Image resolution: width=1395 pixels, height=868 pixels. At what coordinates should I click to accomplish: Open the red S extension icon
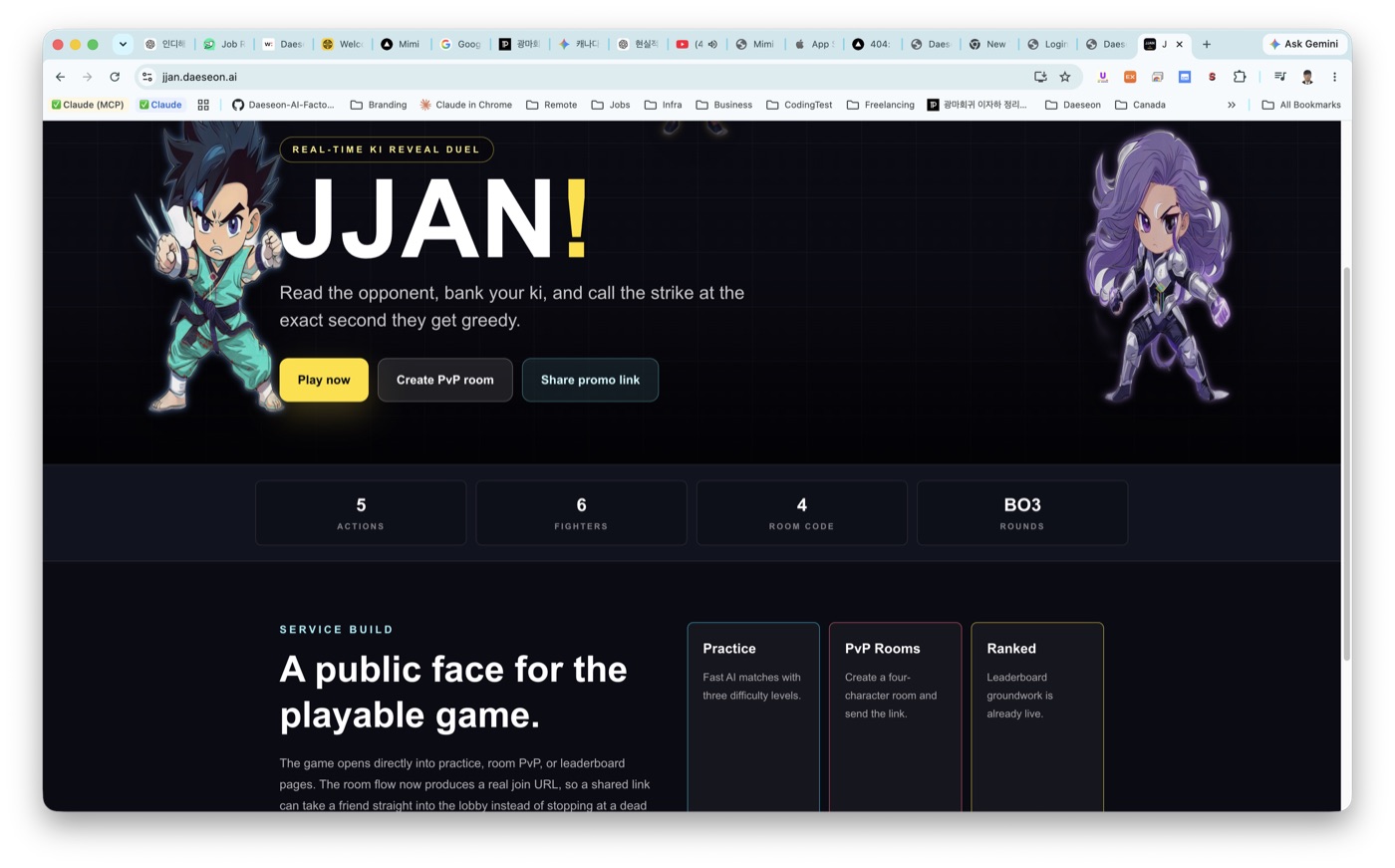[x=1212, y=77]
